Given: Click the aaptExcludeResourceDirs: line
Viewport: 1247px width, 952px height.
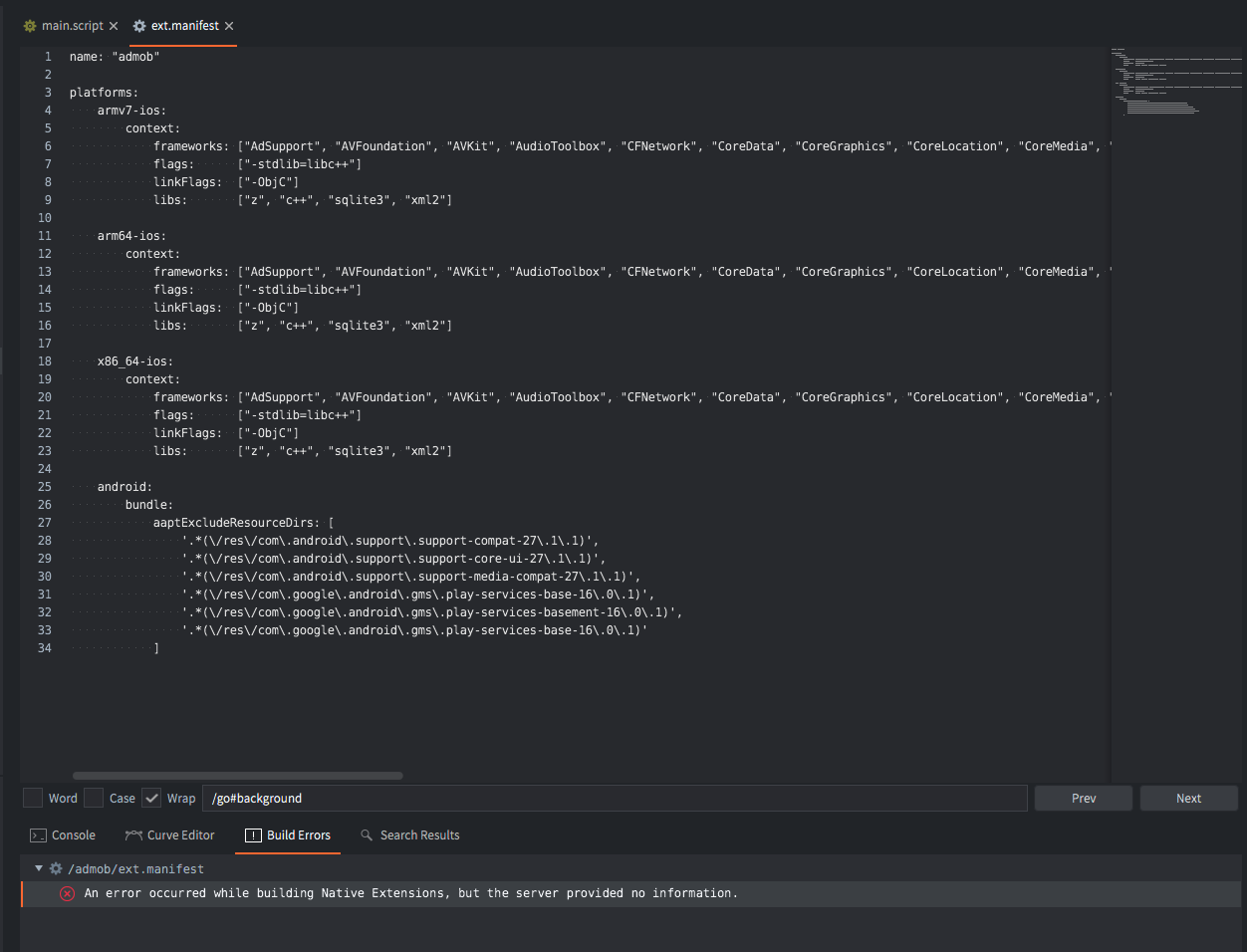Looking at the screenshot, I should (244, 523).
